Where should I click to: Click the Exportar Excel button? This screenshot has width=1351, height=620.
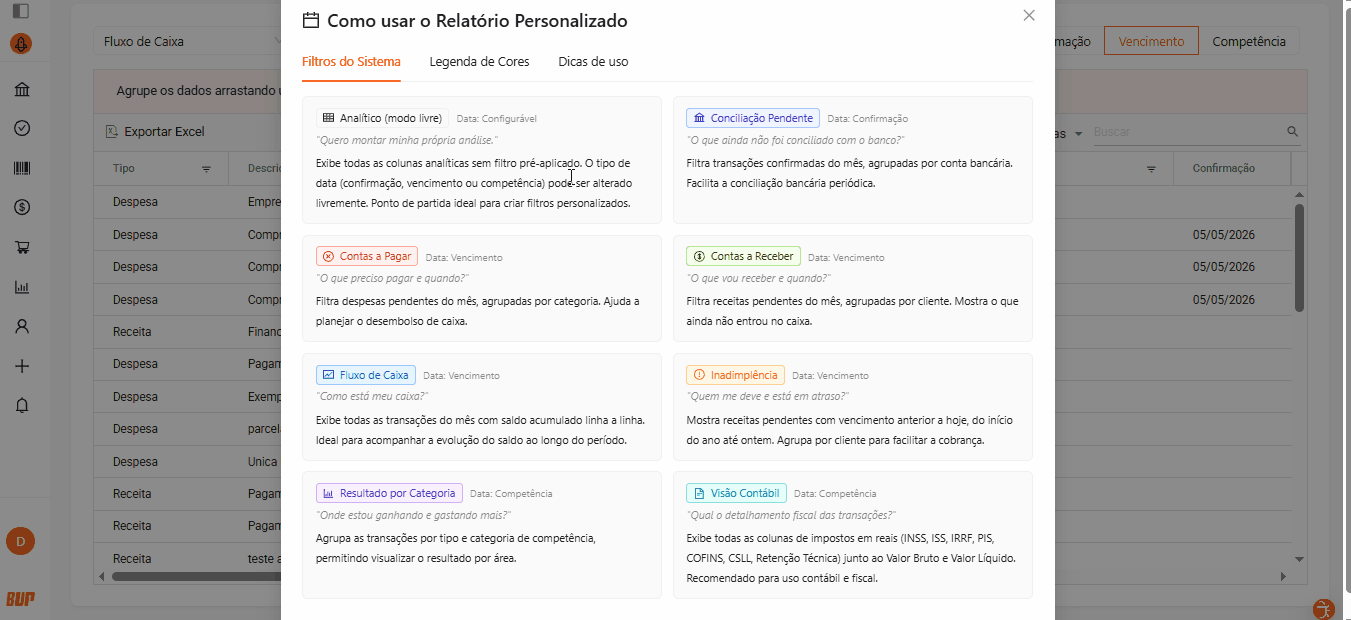point(155,131)
